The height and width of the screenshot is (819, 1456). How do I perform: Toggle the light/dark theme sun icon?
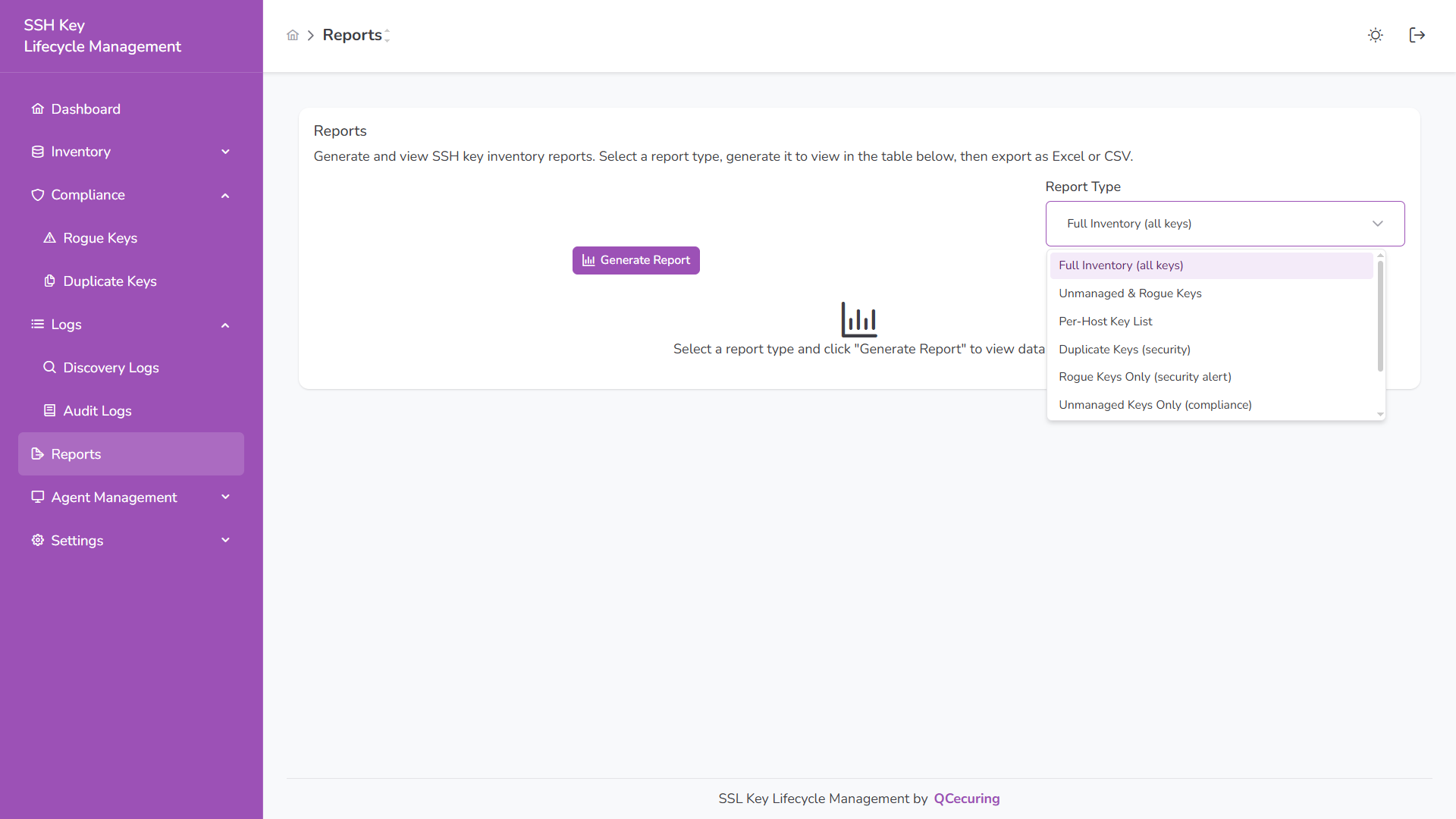coord(1376,35)
